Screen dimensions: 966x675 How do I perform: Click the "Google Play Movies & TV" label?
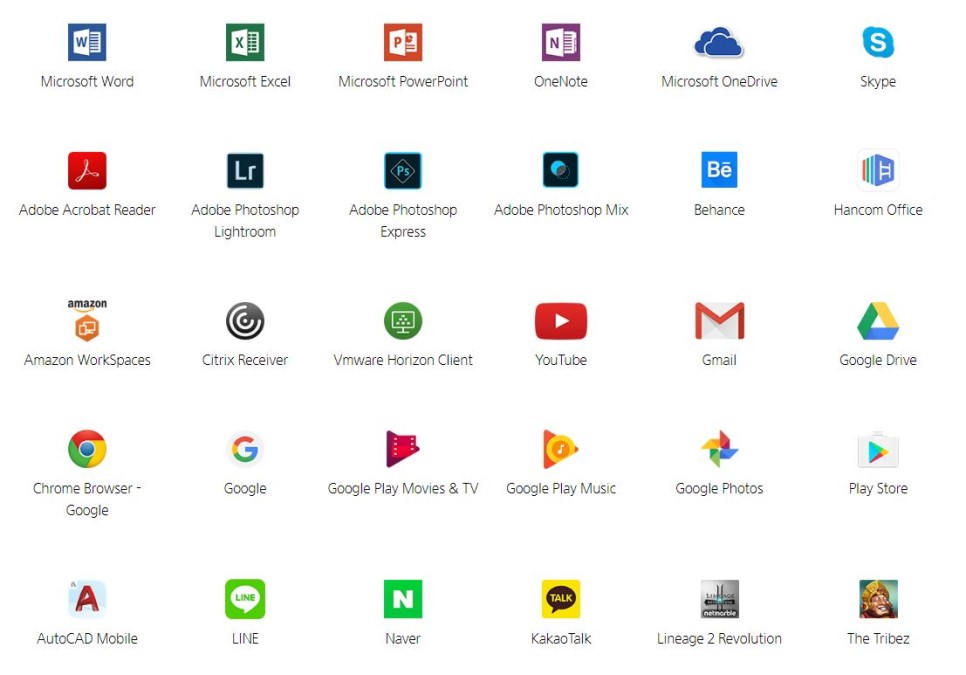click(x=403, y=489)
